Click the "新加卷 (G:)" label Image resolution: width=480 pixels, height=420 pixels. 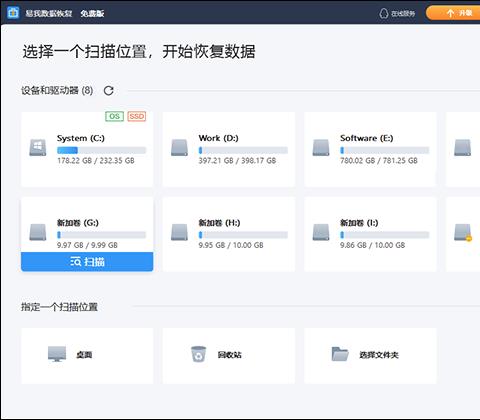coord(78,223)
